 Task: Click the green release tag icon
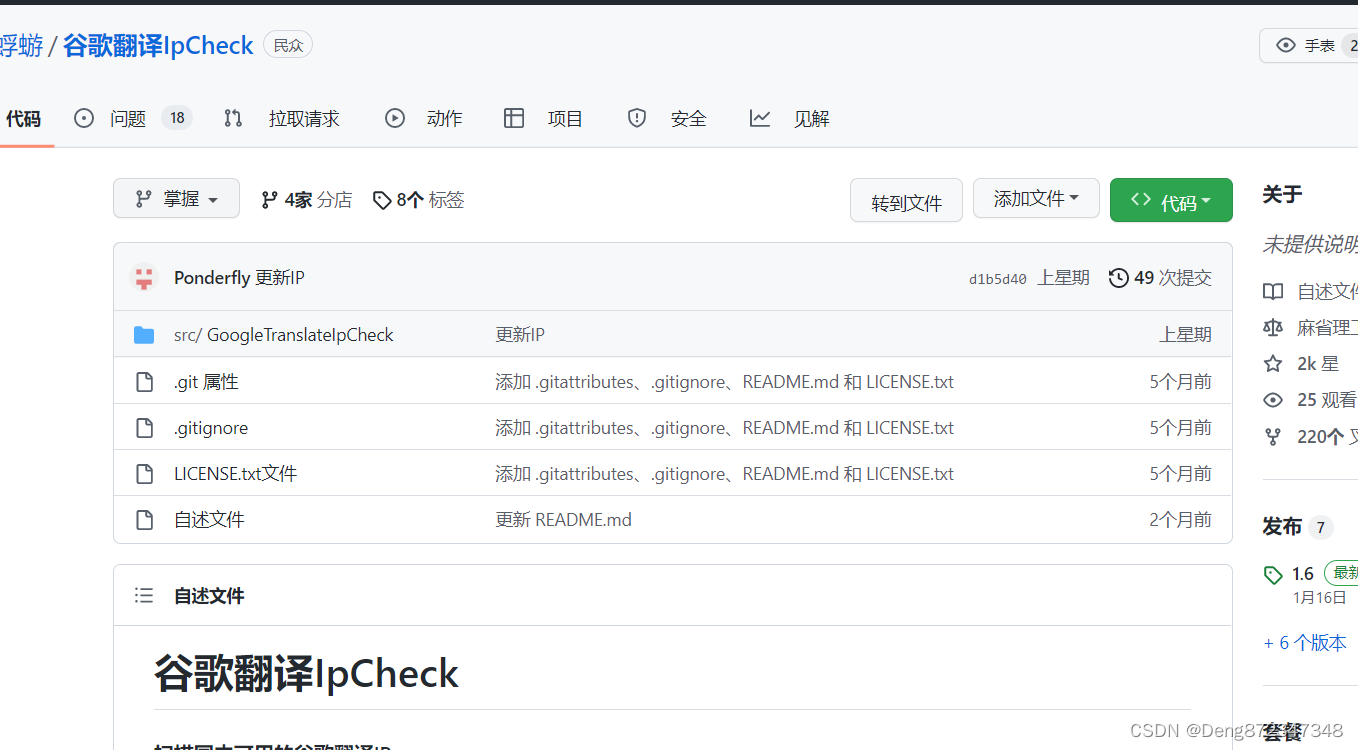click(1273, 575)
